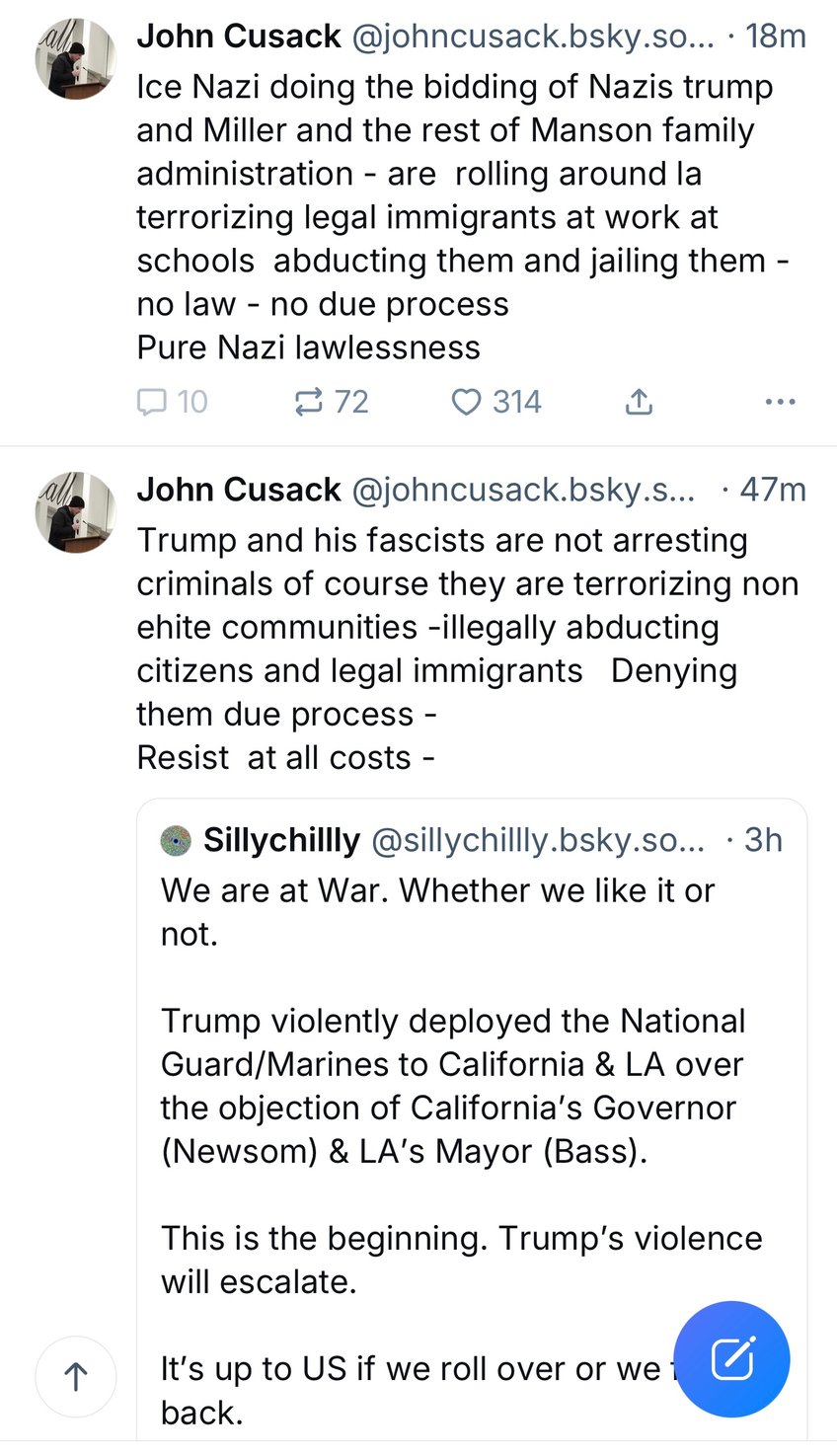Open John Cusack display name on second post

(239, 490)
